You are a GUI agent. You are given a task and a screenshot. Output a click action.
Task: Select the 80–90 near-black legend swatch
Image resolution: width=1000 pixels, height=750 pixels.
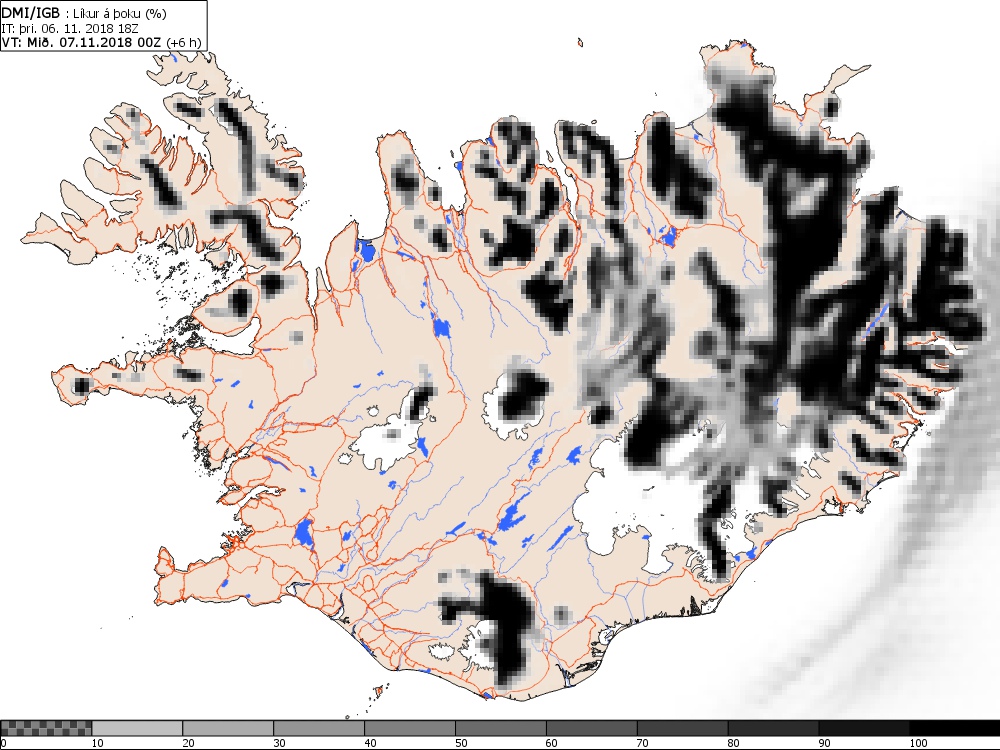pyautogui.click(x=774, y=728)
